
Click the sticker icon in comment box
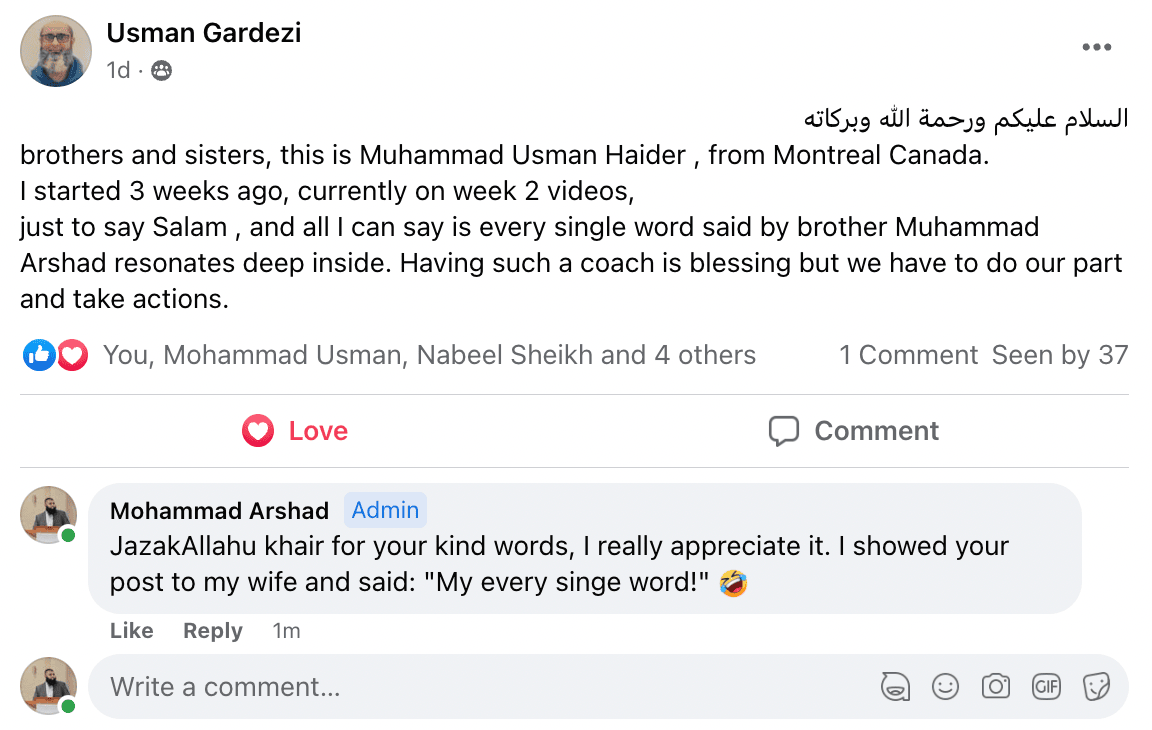pyautogui.click(x=1097, y=686)
